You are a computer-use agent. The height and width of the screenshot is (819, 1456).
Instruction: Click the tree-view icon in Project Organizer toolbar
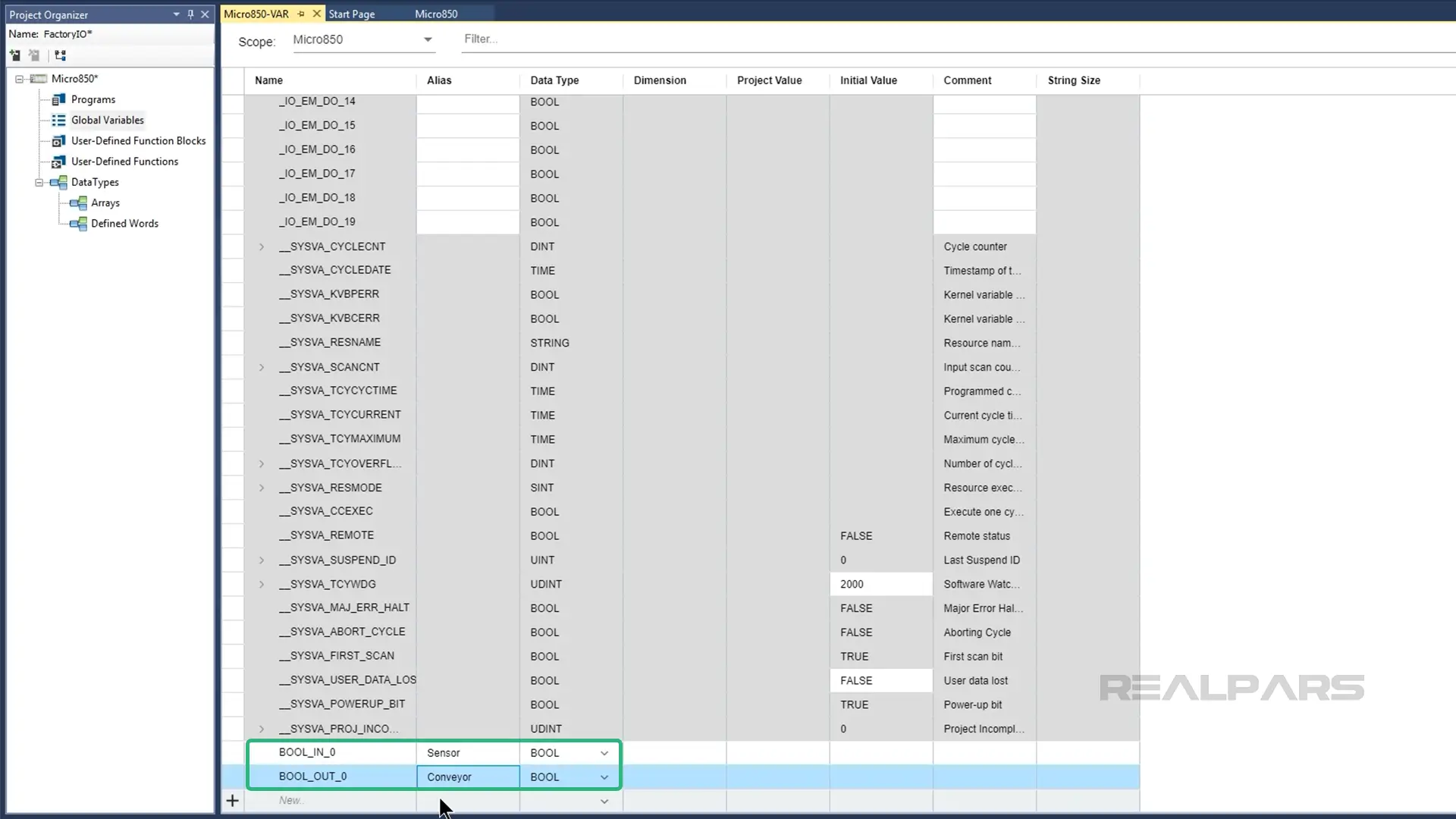pos(61,55)
